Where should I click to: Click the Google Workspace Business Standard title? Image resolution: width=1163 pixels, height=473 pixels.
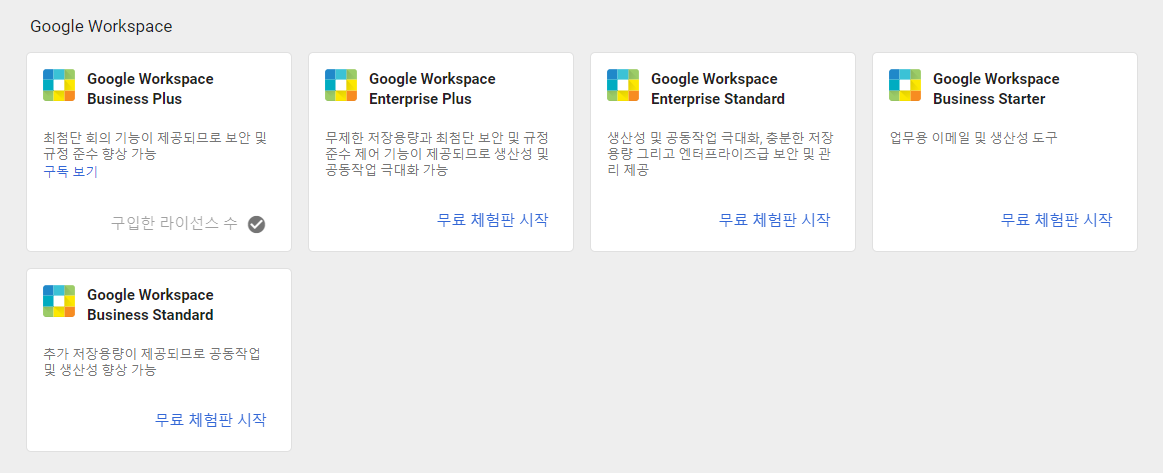(x=151, y=305)
